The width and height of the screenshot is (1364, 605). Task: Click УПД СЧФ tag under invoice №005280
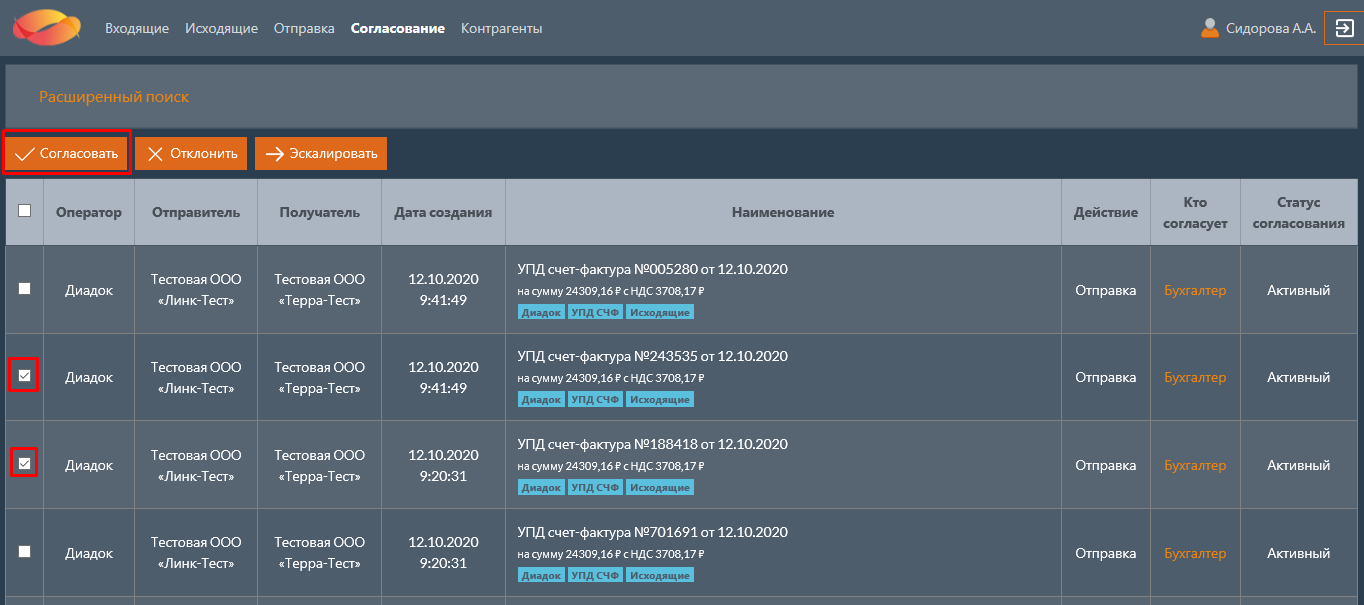click(595, 312)
